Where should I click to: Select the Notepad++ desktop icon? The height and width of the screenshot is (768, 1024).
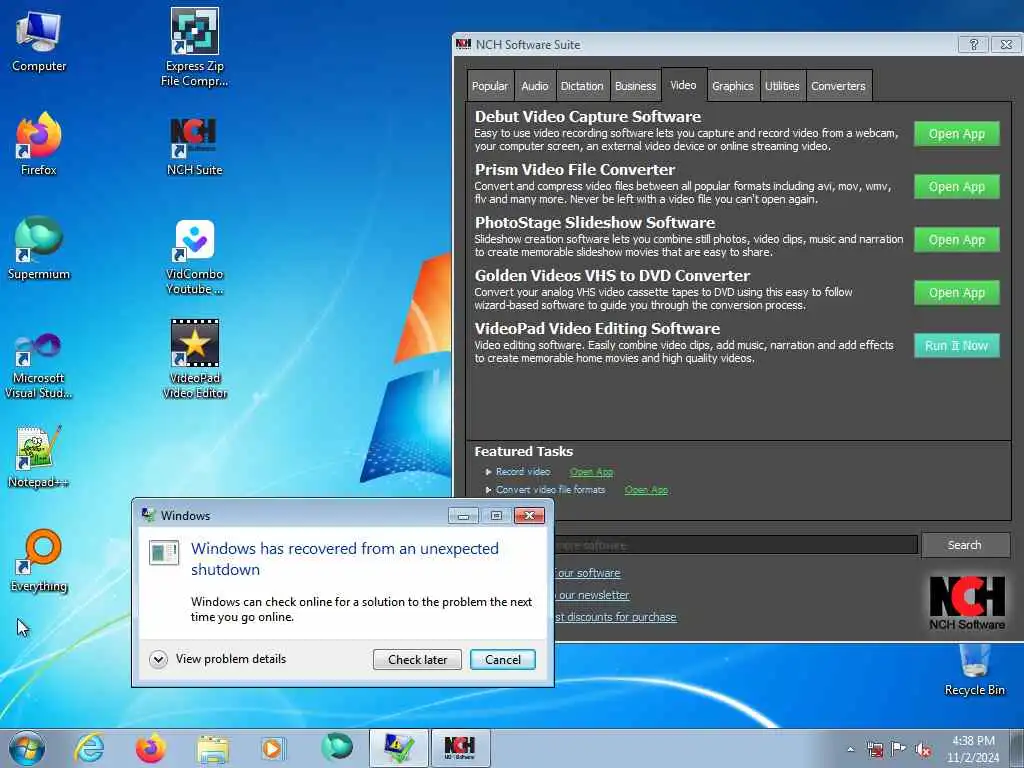[39, 456]
